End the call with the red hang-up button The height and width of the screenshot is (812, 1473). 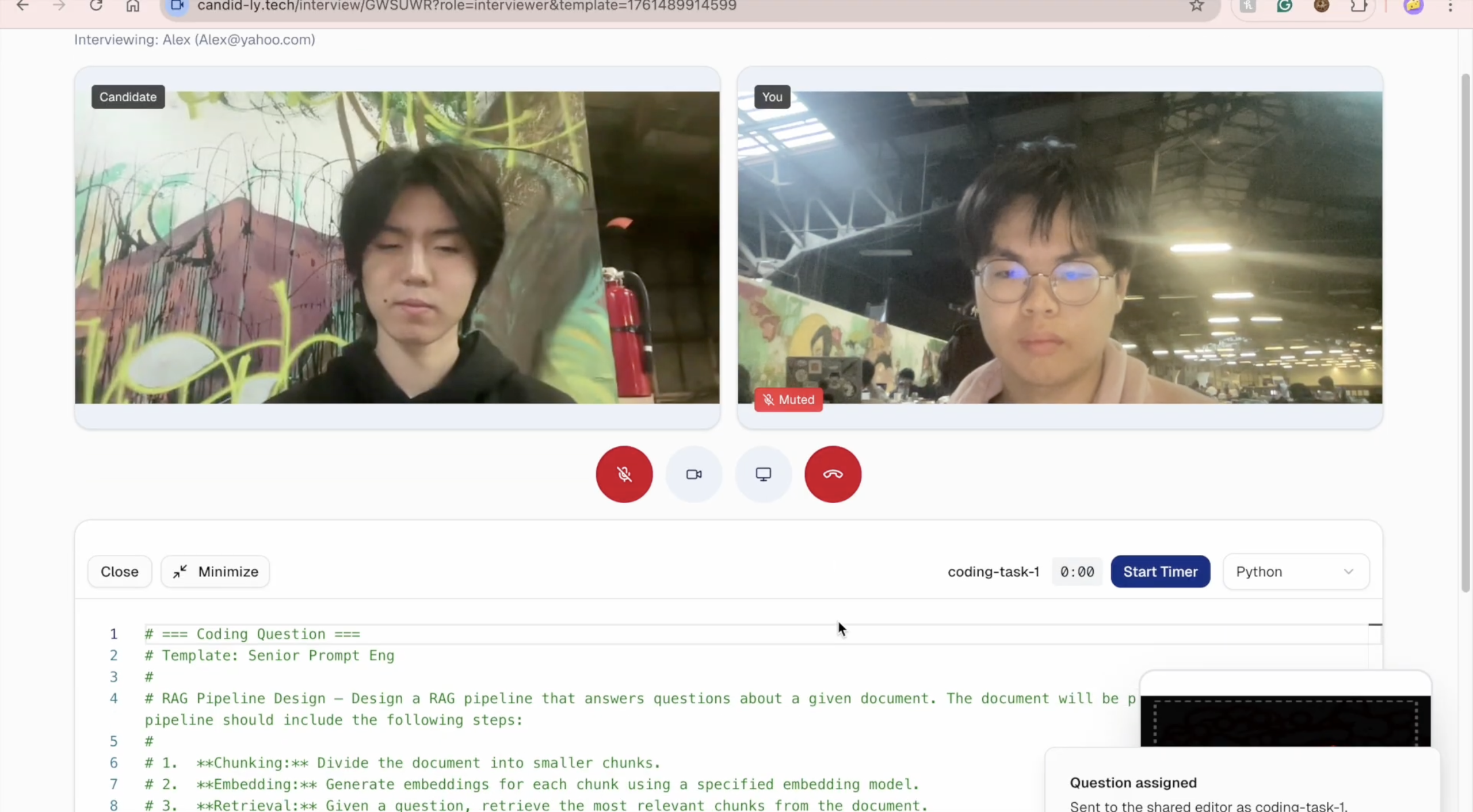tap(833, 474)
